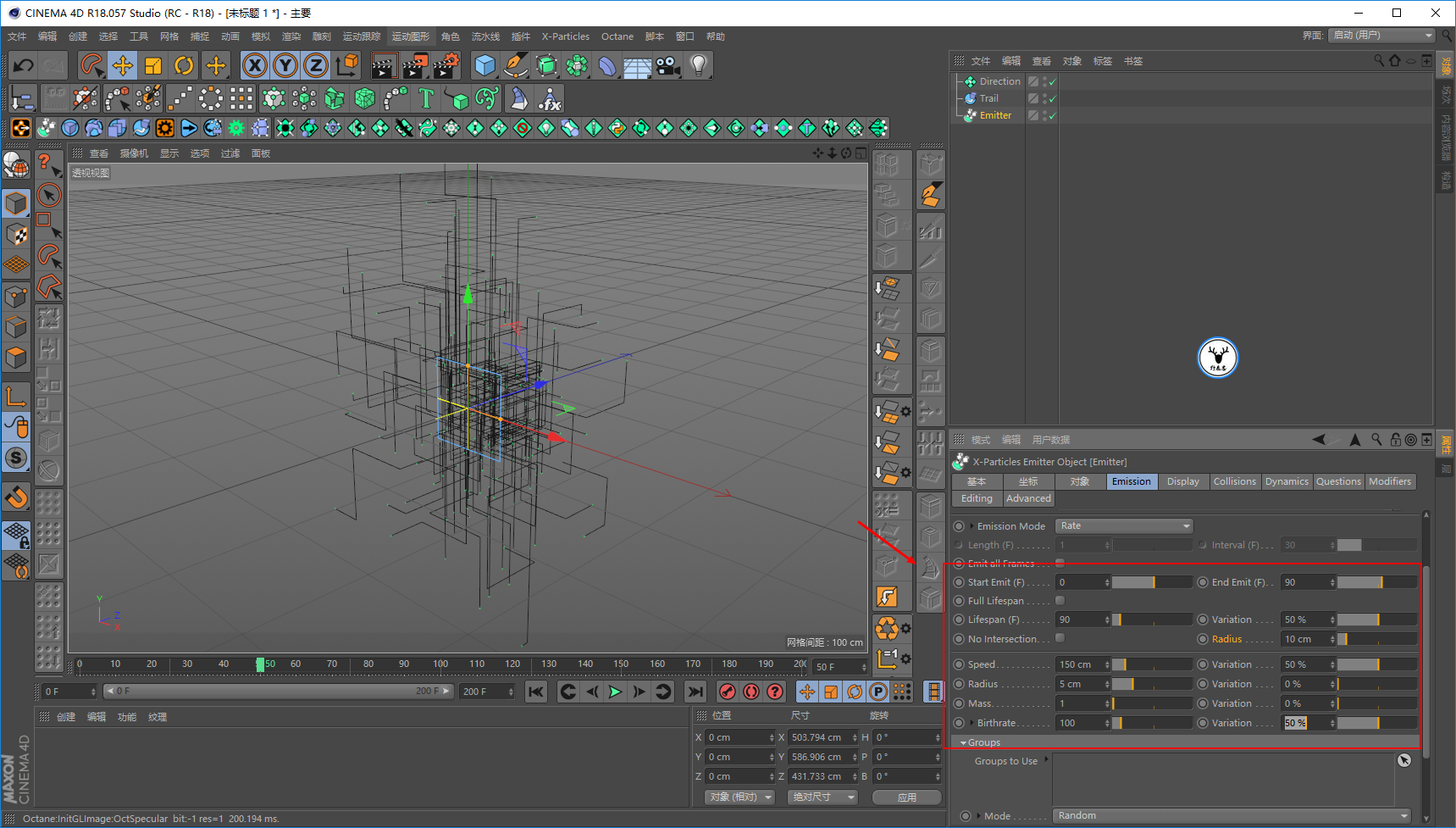1456x828 pixels.
Task: Select the Trail object in tree
Action: (x=988, y=98)
